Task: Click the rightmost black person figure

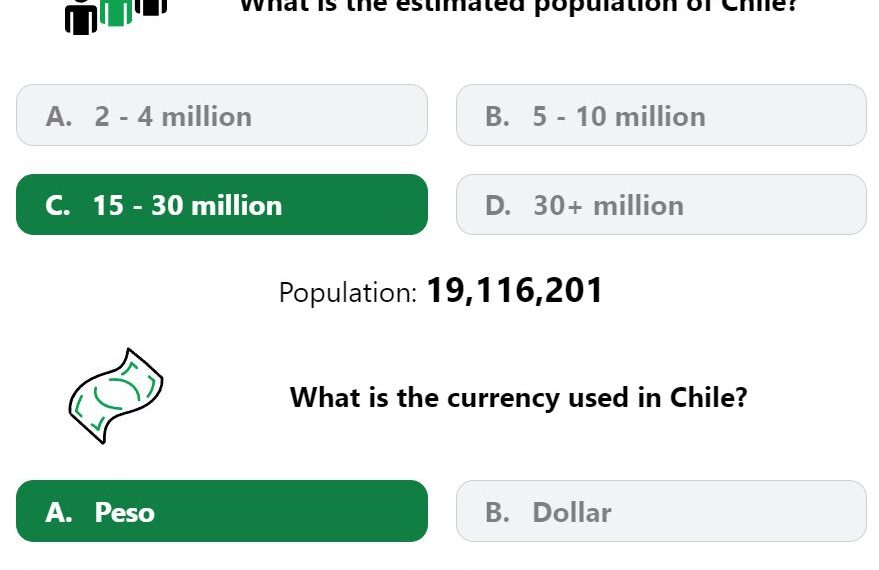Action: point(151,7)
